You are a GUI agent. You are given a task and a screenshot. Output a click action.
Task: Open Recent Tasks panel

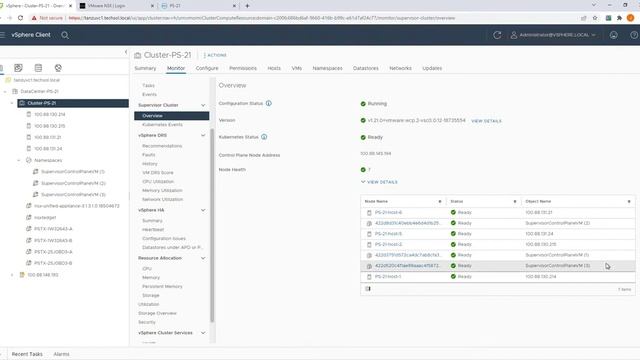coord(27,354)
